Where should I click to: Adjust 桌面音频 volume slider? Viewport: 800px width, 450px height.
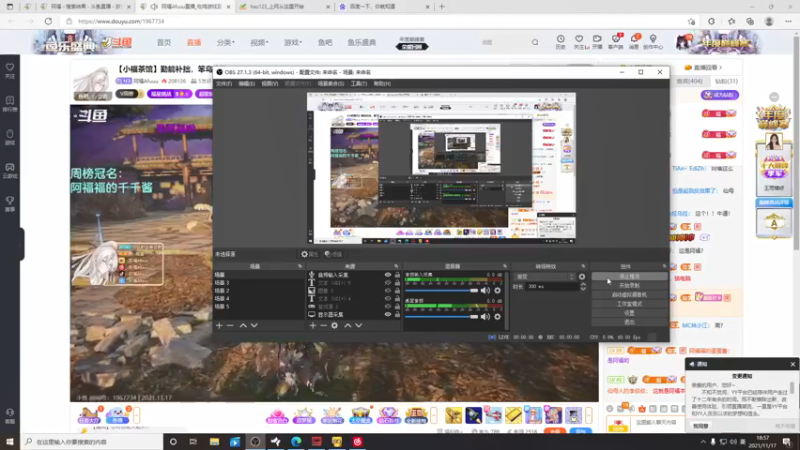click(x=442, y=317)
